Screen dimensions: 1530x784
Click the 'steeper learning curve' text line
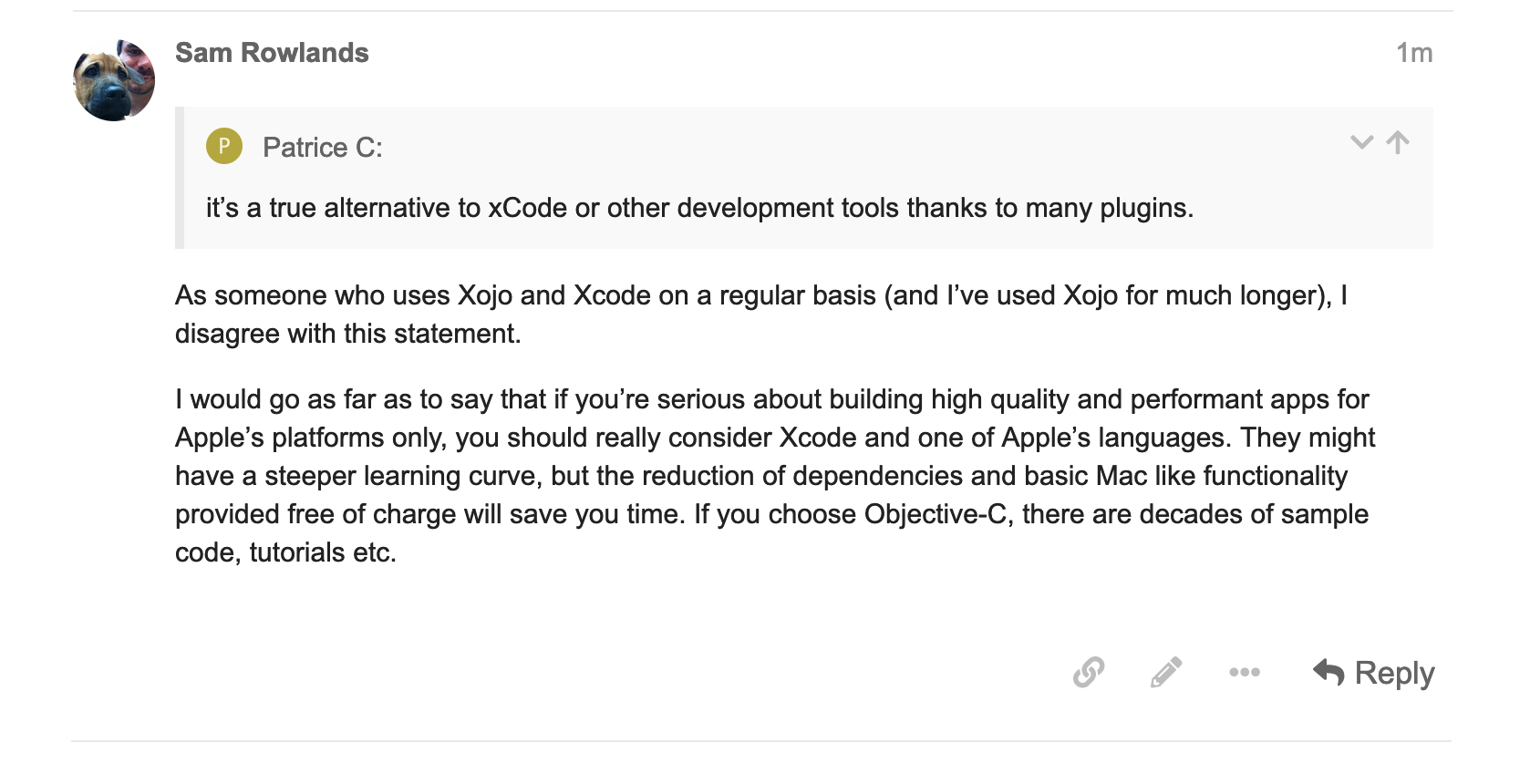click(761, 476)
